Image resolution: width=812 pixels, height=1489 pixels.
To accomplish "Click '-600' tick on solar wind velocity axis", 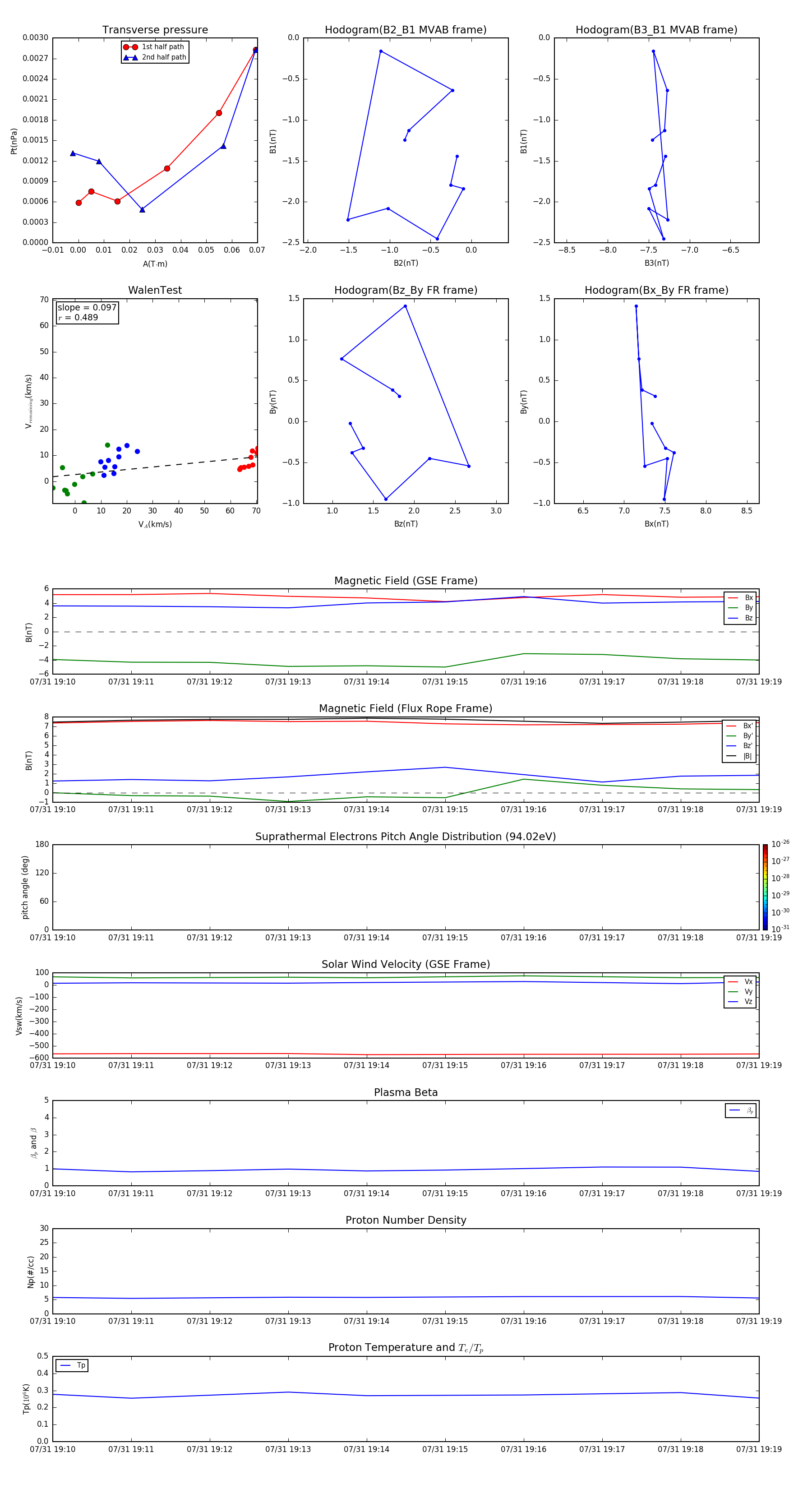I will point(39,1058).
